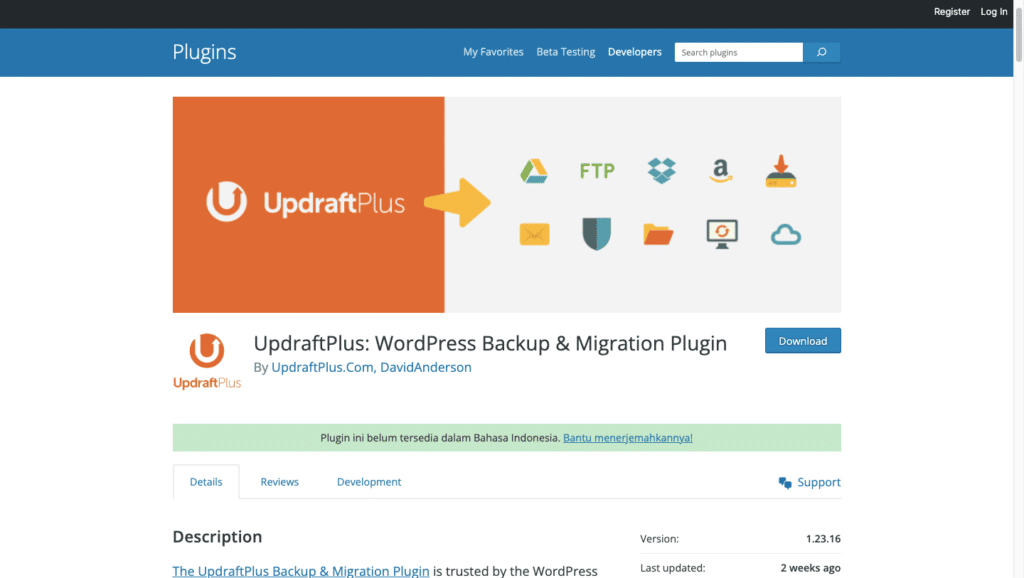Focus the Search plugins field
Screen dimensions: 1024x578
[739, 52]
